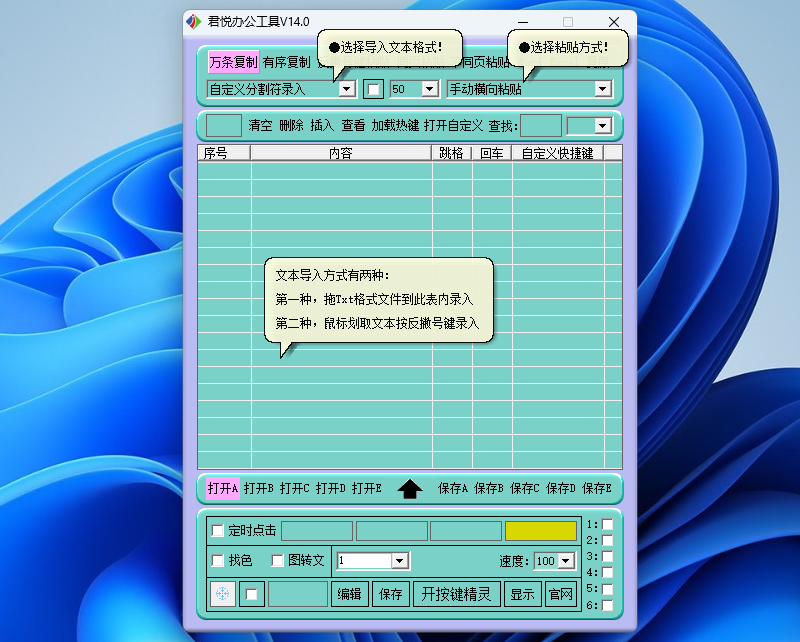Click the 序号 column header
Viewport: 800px width, 642px height.
[224, 153]
